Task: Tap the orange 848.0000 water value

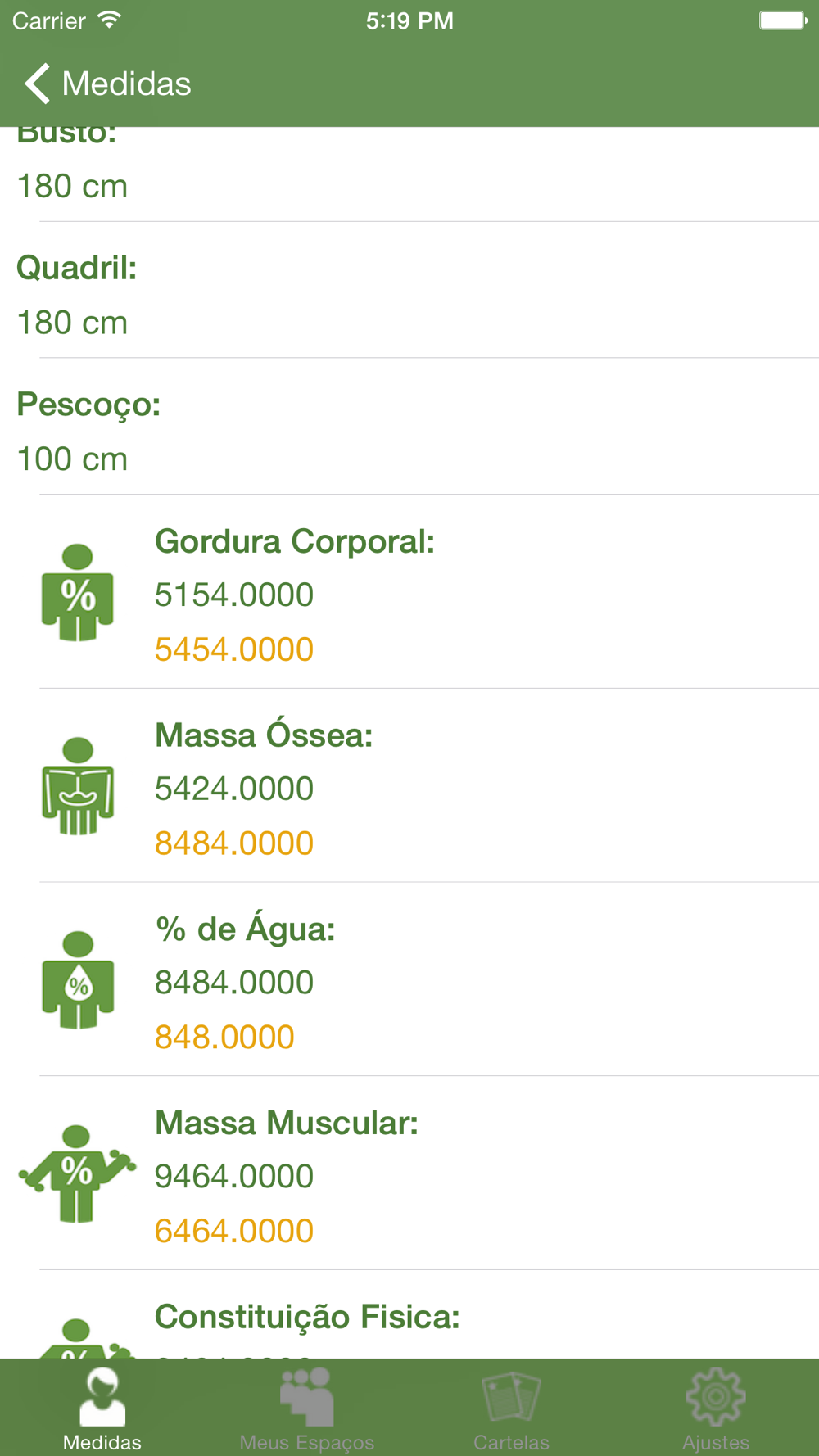Action: [x=224, y=1038]
